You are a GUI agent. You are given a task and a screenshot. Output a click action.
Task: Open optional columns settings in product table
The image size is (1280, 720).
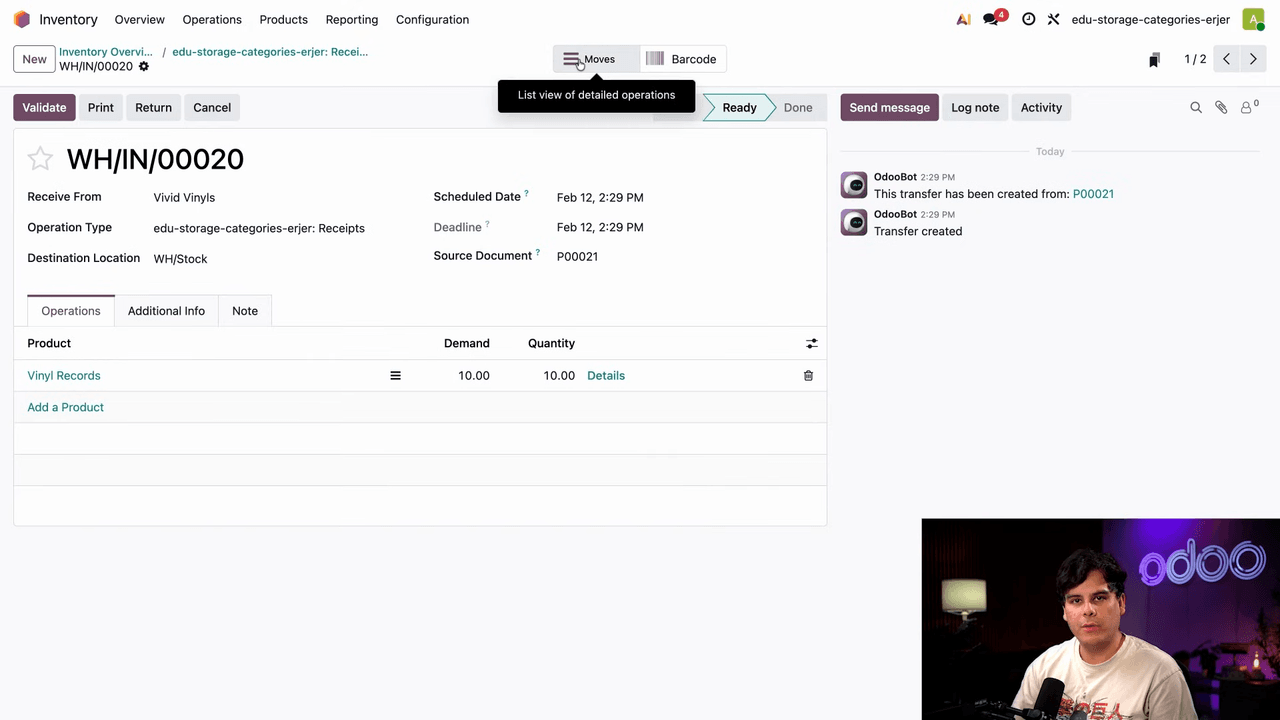(811, 343)
